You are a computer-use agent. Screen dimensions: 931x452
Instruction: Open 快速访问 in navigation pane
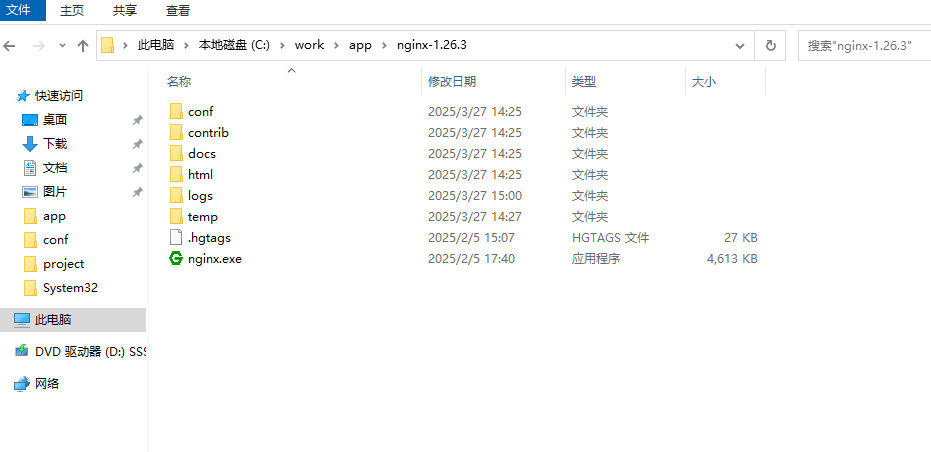pyautogui.click(x=59, y=96)
